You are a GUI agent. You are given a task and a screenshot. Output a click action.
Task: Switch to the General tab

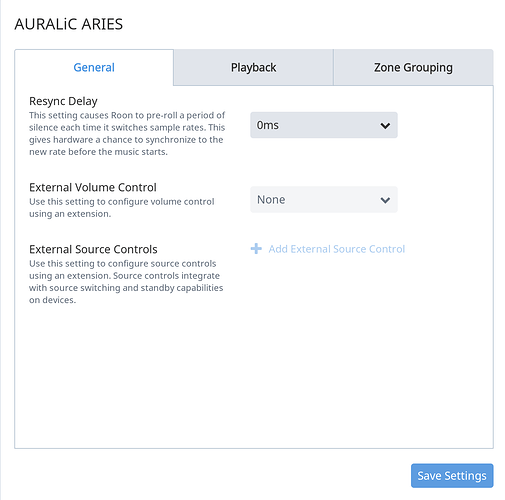coord(94,68)
